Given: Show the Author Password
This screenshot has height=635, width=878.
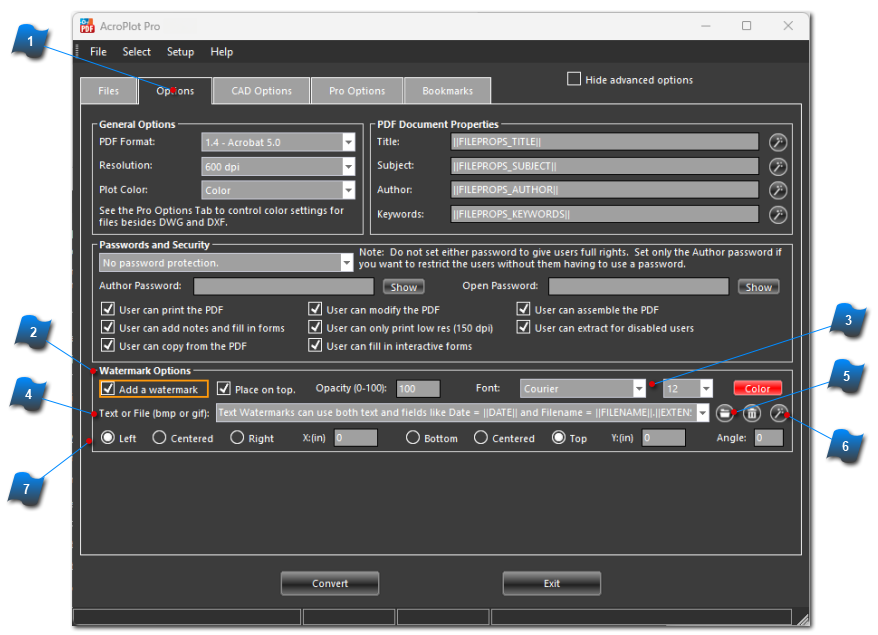Looking at the screenshot, I should [404, 287].
